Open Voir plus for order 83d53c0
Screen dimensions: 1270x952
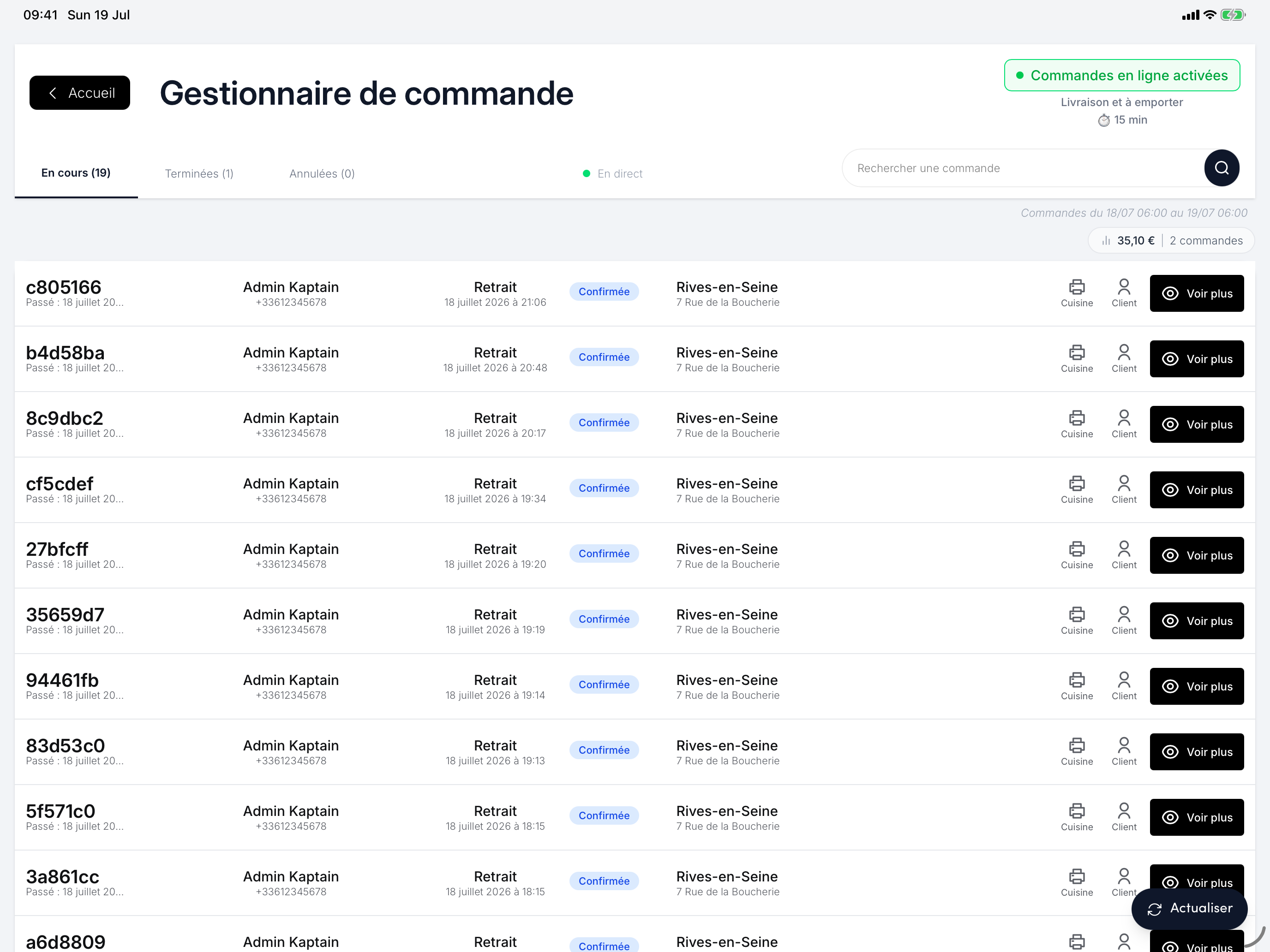(1197, 751)
